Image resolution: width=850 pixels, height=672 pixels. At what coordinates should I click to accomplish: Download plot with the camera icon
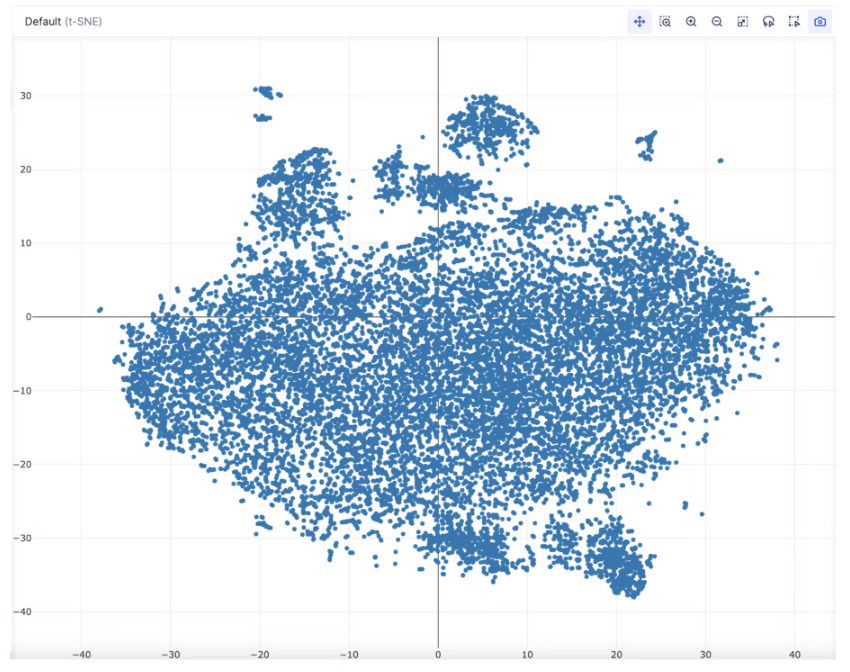(x=820, y=22)
